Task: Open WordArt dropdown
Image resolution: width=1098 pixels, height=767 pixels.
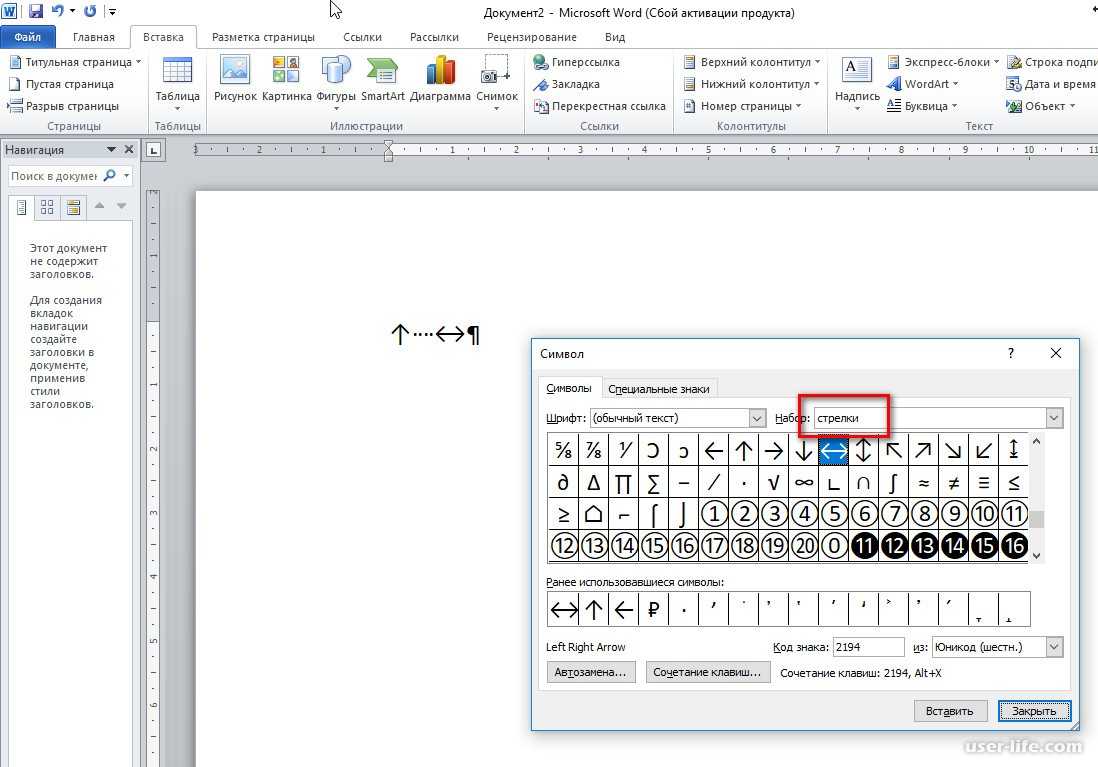Action: 923,84
